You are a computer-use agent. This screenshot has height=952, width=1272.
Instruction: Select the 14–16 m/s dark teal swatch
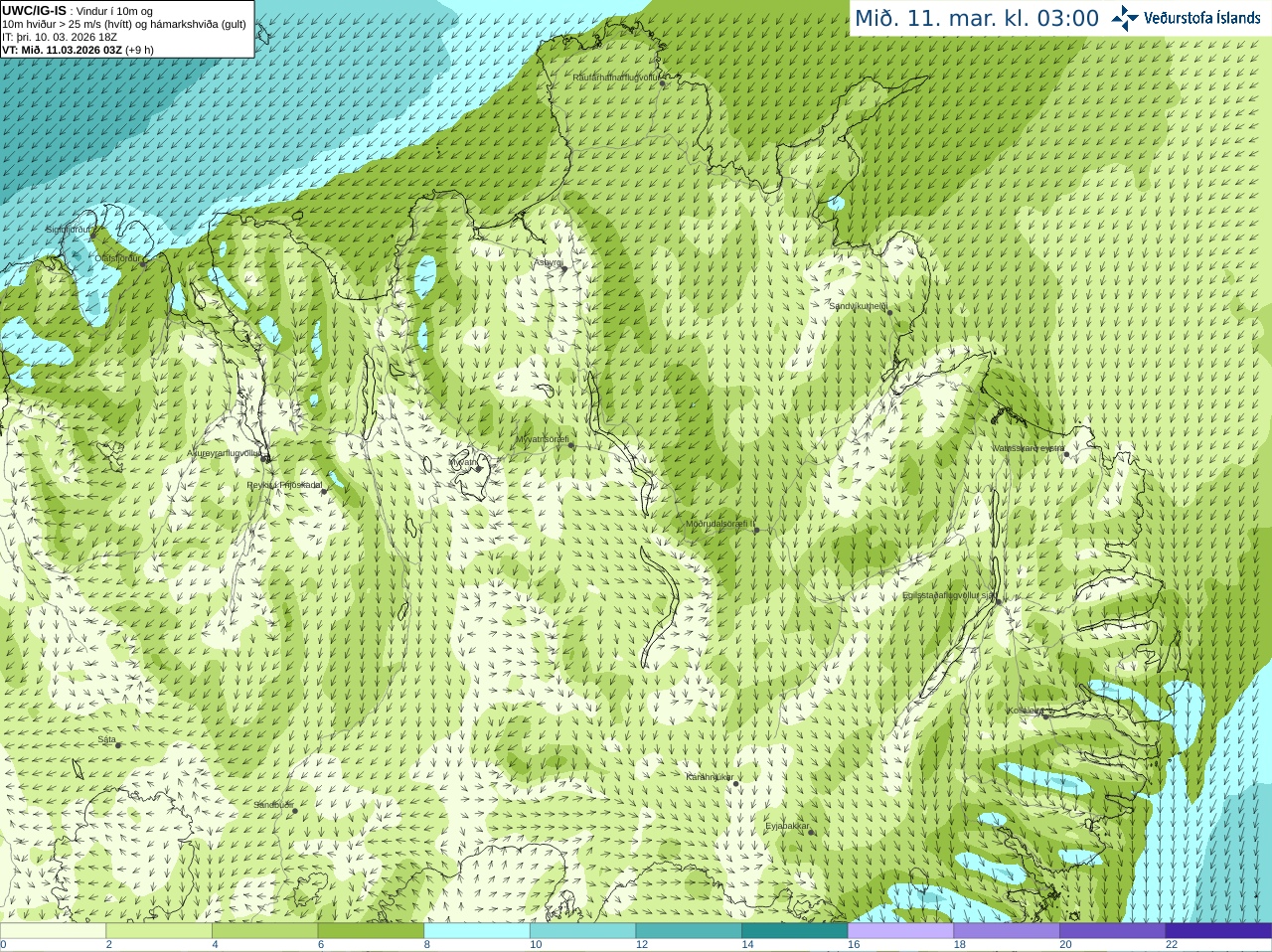795,931
